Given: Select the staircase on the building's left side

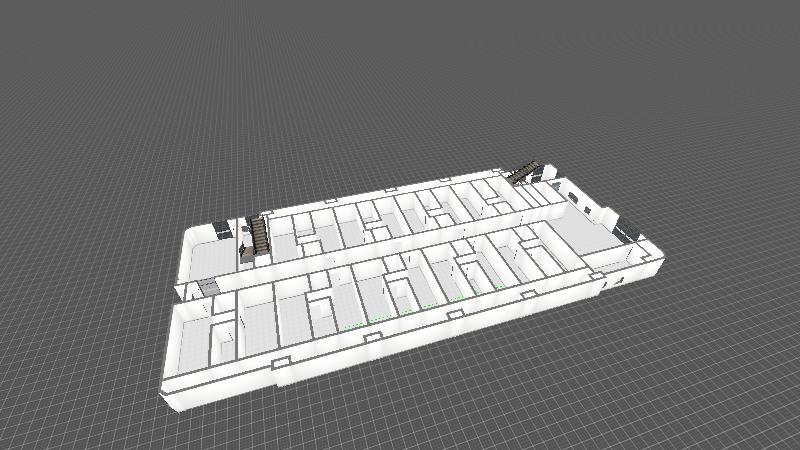Looking at the screenshot, I should coord(258,235).
